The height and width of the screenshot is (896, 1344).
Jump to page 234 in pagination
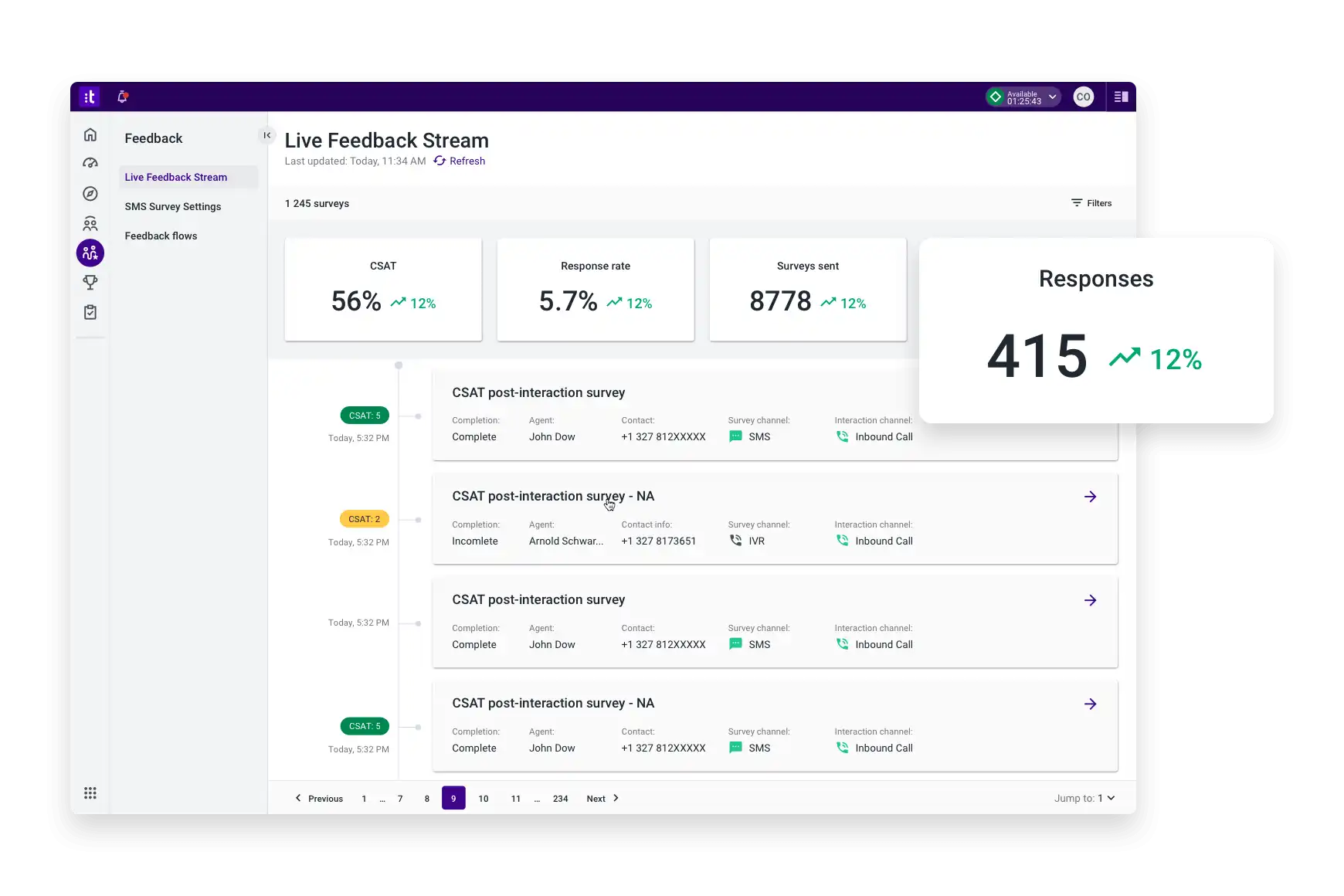point(561,798)
